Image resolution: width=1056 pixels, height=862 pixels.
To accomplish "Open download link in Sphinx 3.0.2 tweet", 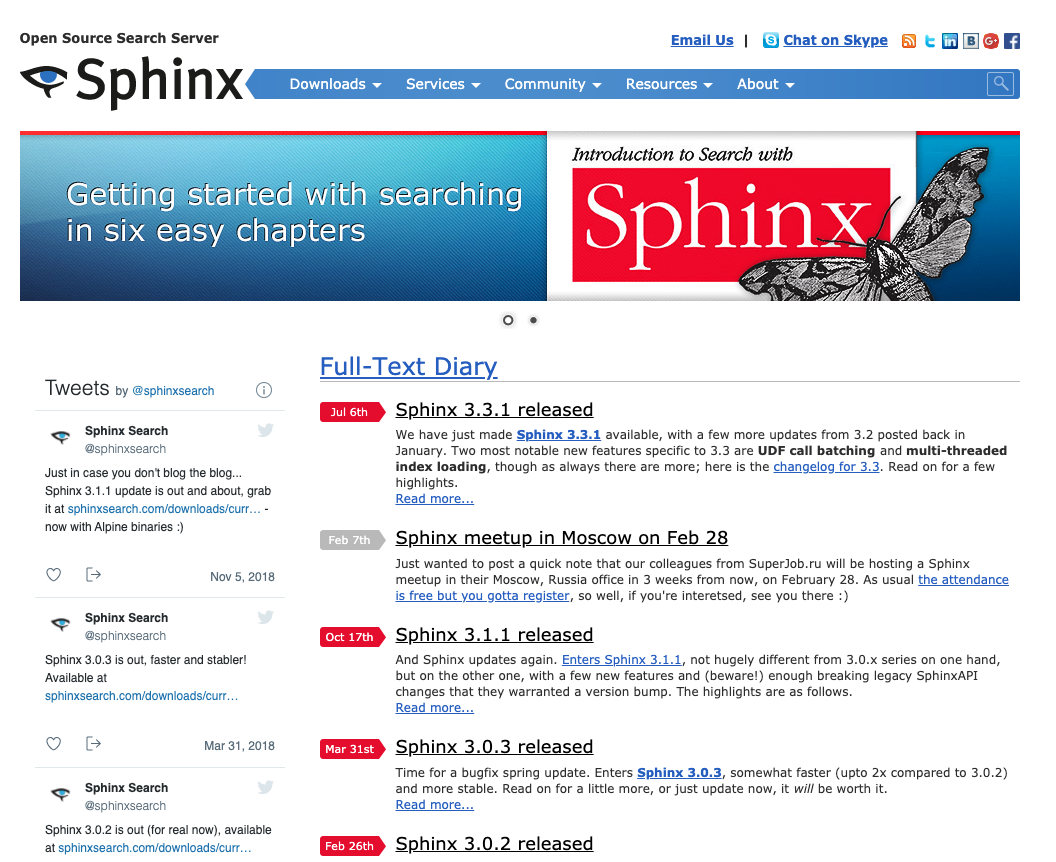I will (154, 848).
